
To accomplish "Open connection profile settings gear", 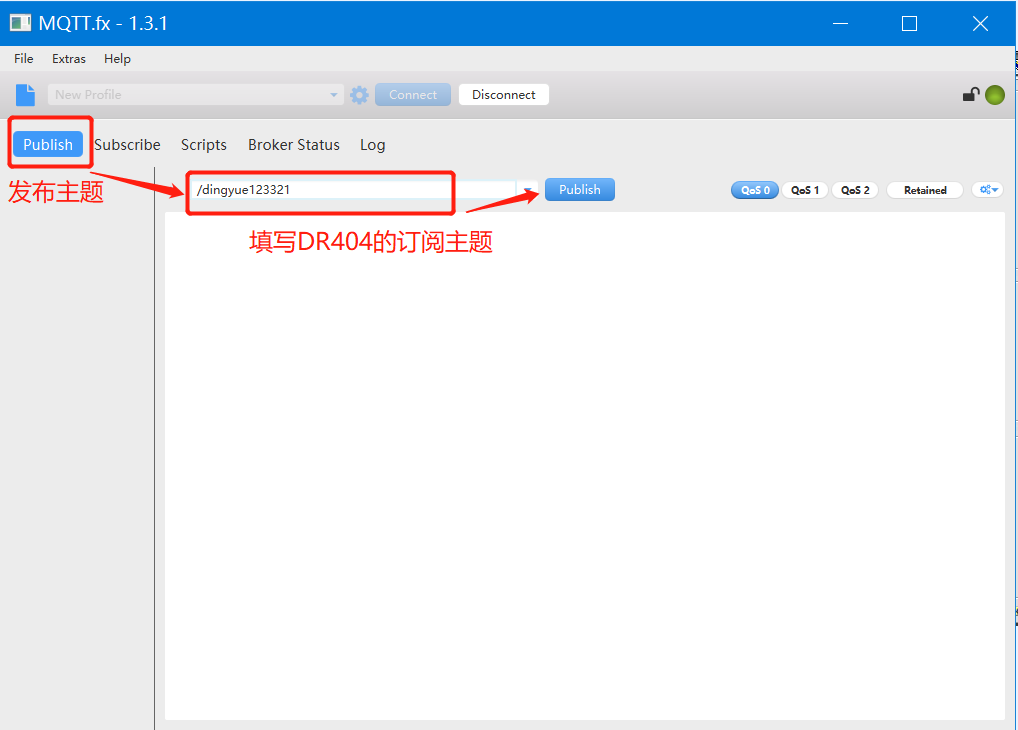I will point(359,95).
